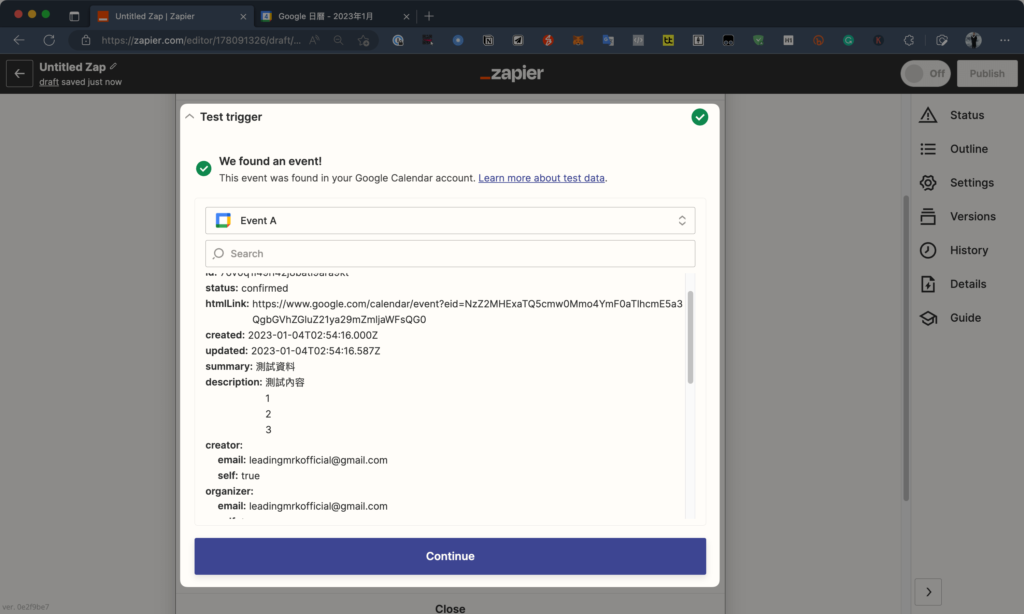Open the Event A dropdown selector
Image resolution: width=1024 pixels, height=614 pixels.
(450, 220)
